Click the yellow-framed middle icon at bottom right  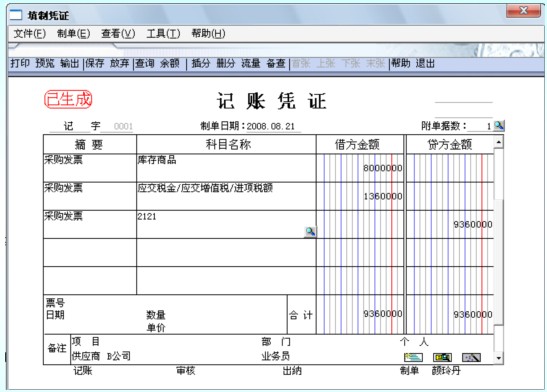pyautogui.click(x=442, y=357)
